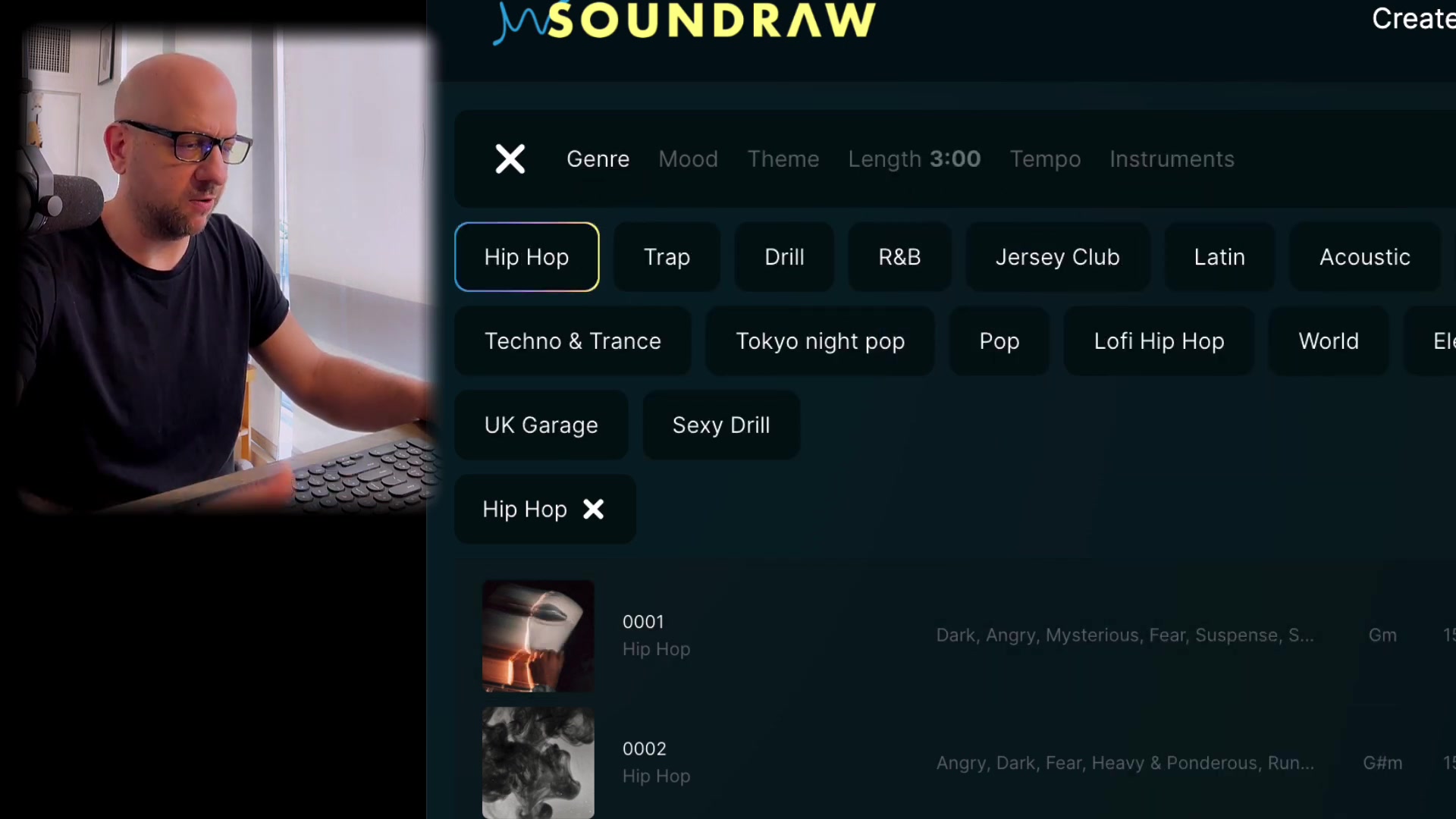Choose the Jersey Club genre

1057,257
